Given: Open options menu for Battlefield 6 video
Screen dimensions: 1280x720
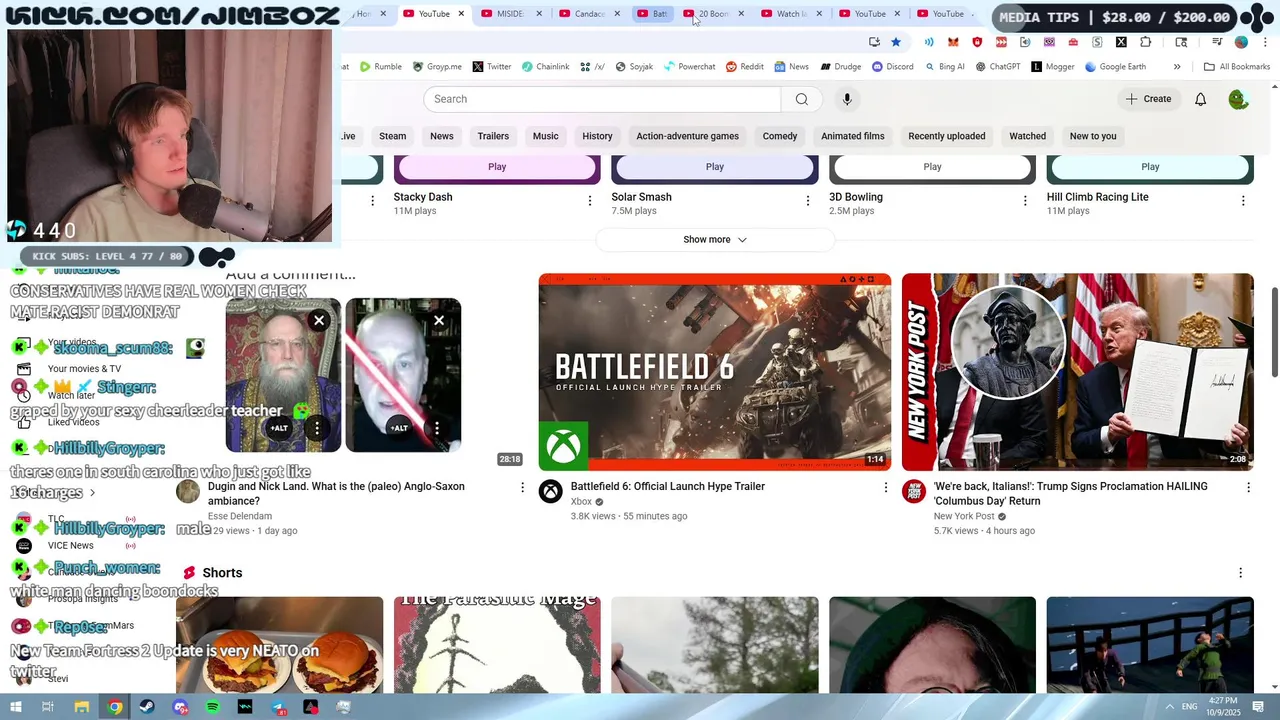Looking at the screenshot, I should coord(885,487).
